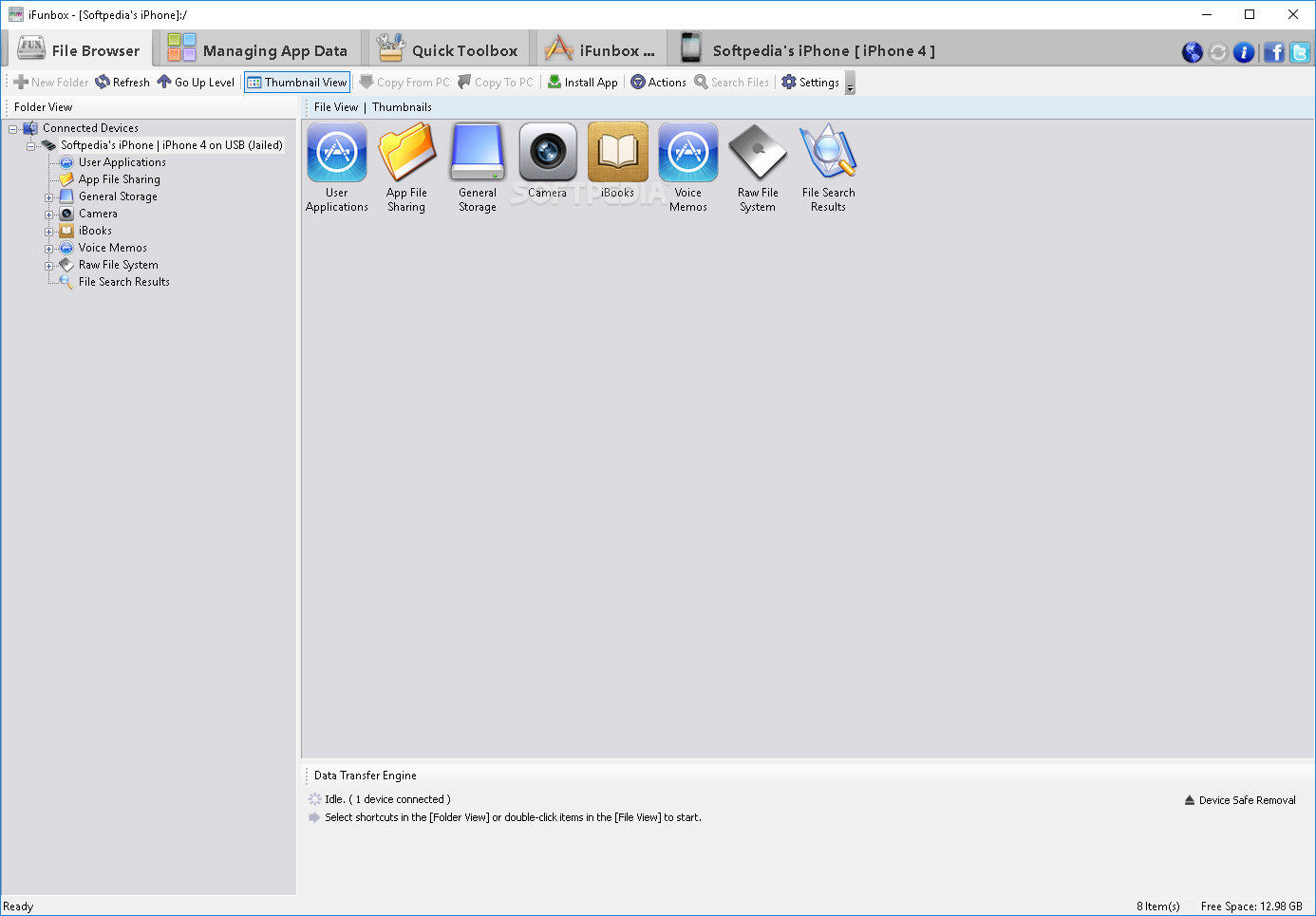Expand Camera tree node
The height and width of the screenshot is (916, 1316).
click(x=48, y=215)
